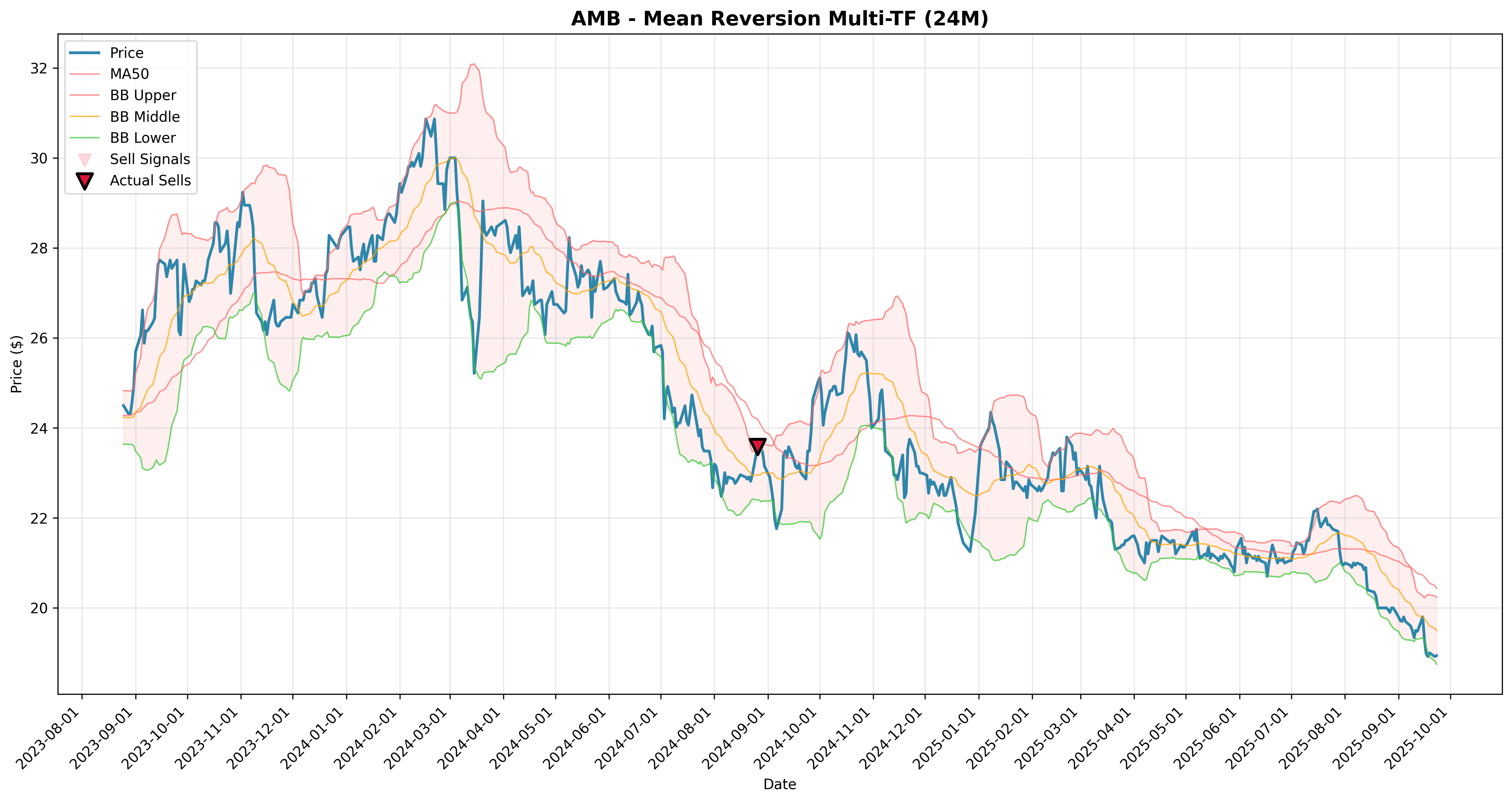Image resolution: width=1512 pixels, height=802 pixels.
Task: Click the y-axis tick value 24
Action: 38,428
